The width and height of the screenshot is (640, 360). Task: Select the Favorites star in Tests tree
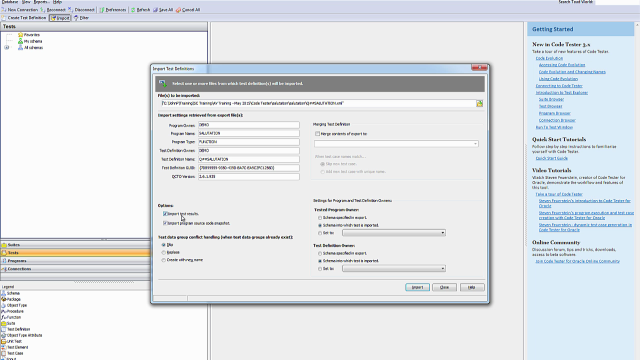pyautogui.click(x=20, y=35)
